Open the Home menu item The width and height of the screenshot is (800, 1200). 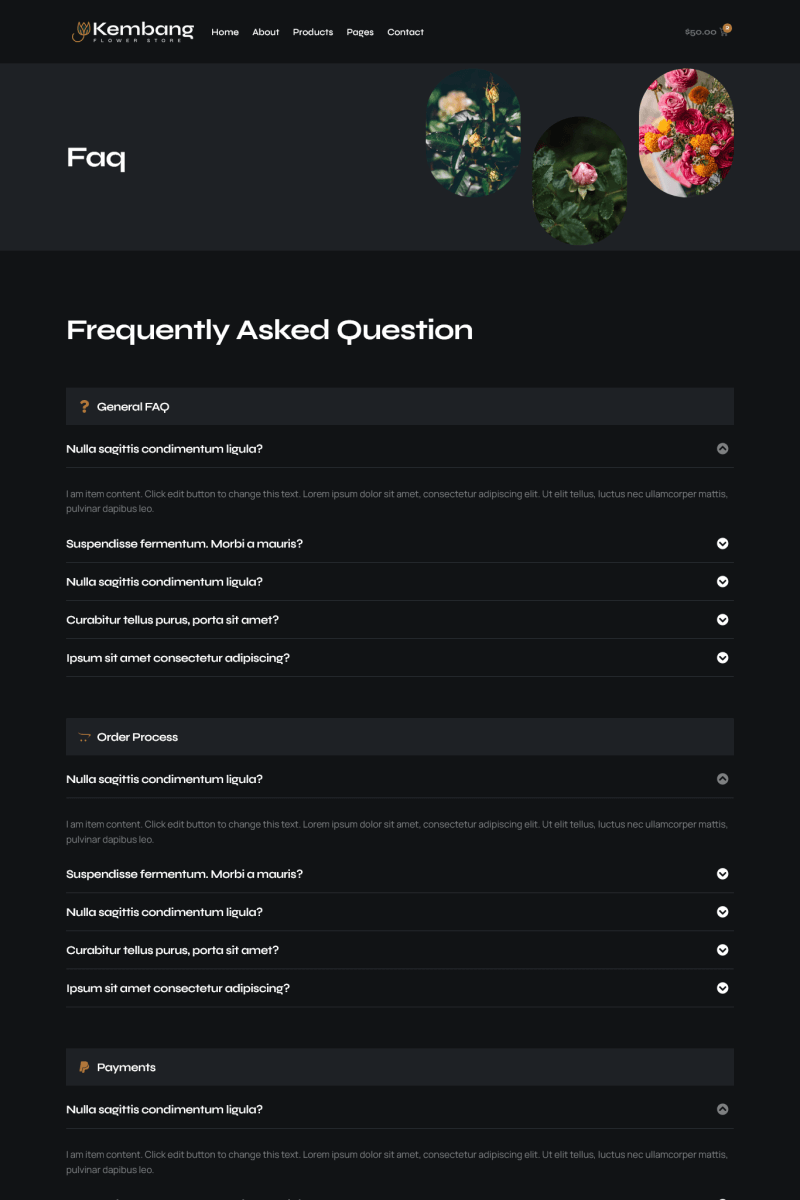tap(225, 32)
